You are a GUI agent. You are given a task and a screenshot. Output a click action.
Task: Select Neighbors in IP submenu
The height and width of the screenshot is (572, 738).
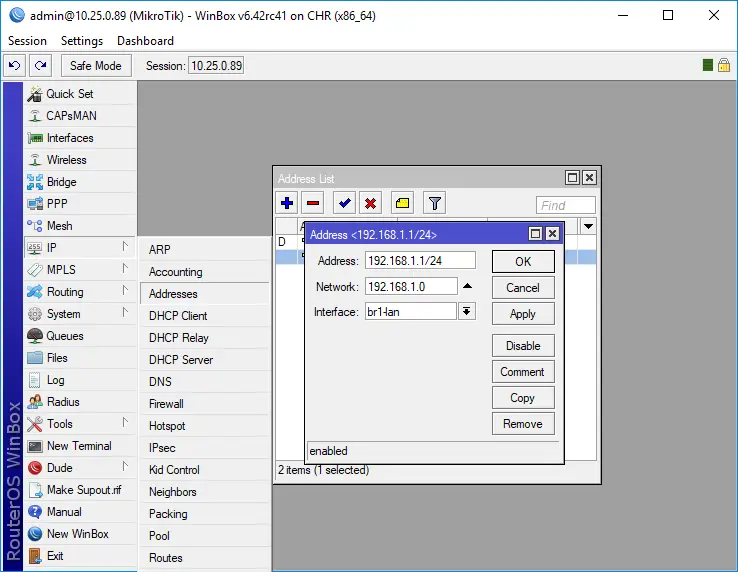[x=205, y=492]
